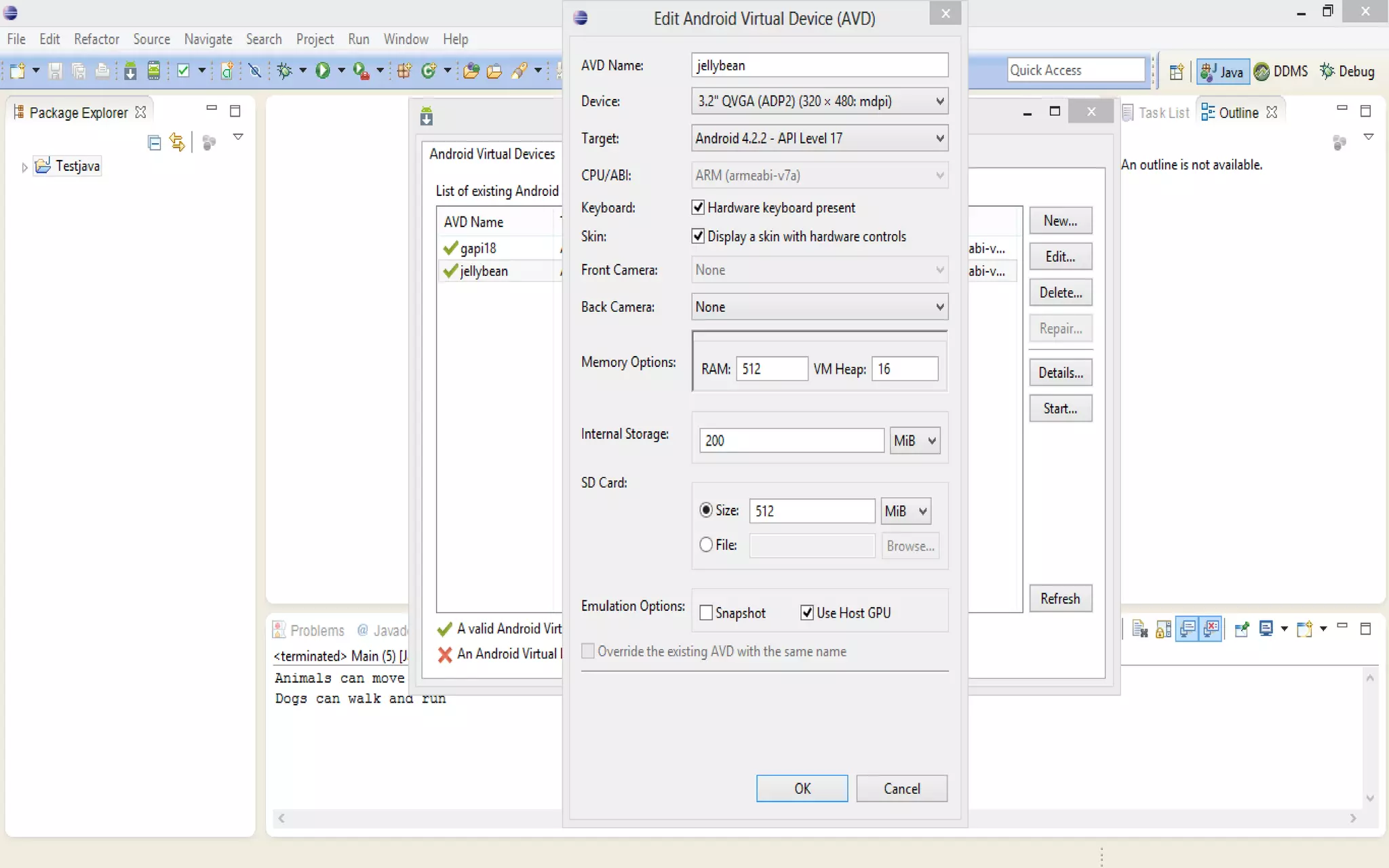Click the green download arrow in AVD Manager
Screen dimensions: 1389x868
pos(426,117)
